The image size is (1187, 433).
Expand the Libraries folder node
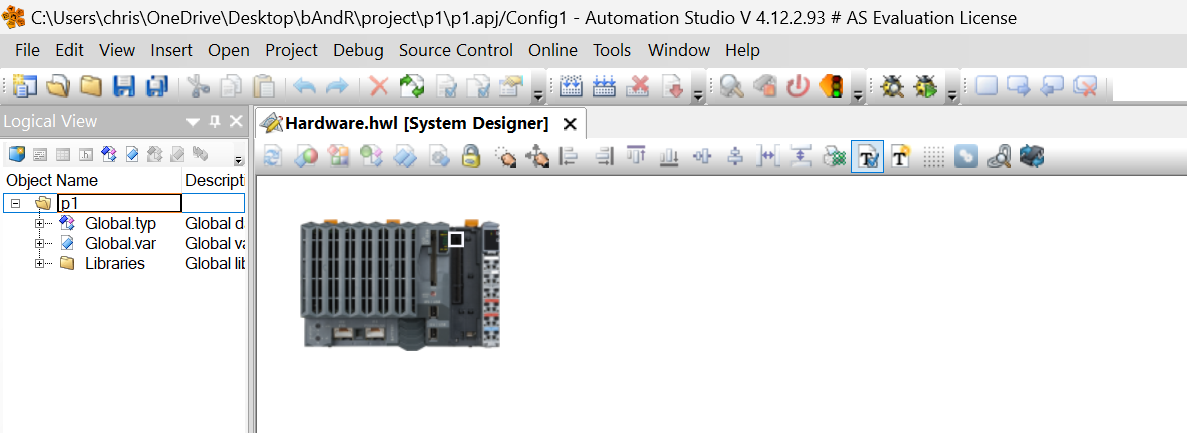(x=39, y=263)
